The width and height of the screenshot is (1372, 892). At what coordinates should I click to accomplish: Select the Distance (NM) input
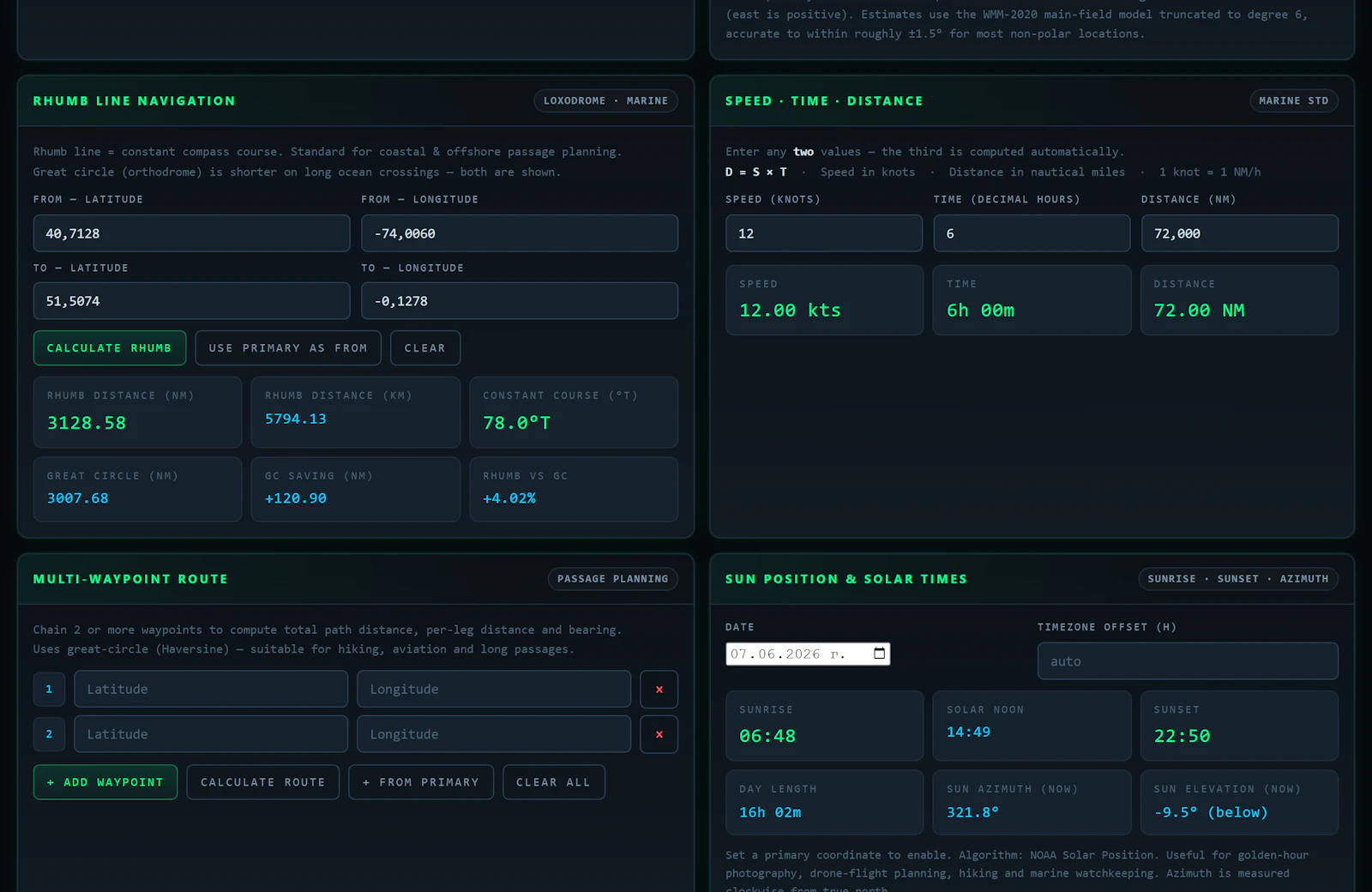(x=1240, y=233)
